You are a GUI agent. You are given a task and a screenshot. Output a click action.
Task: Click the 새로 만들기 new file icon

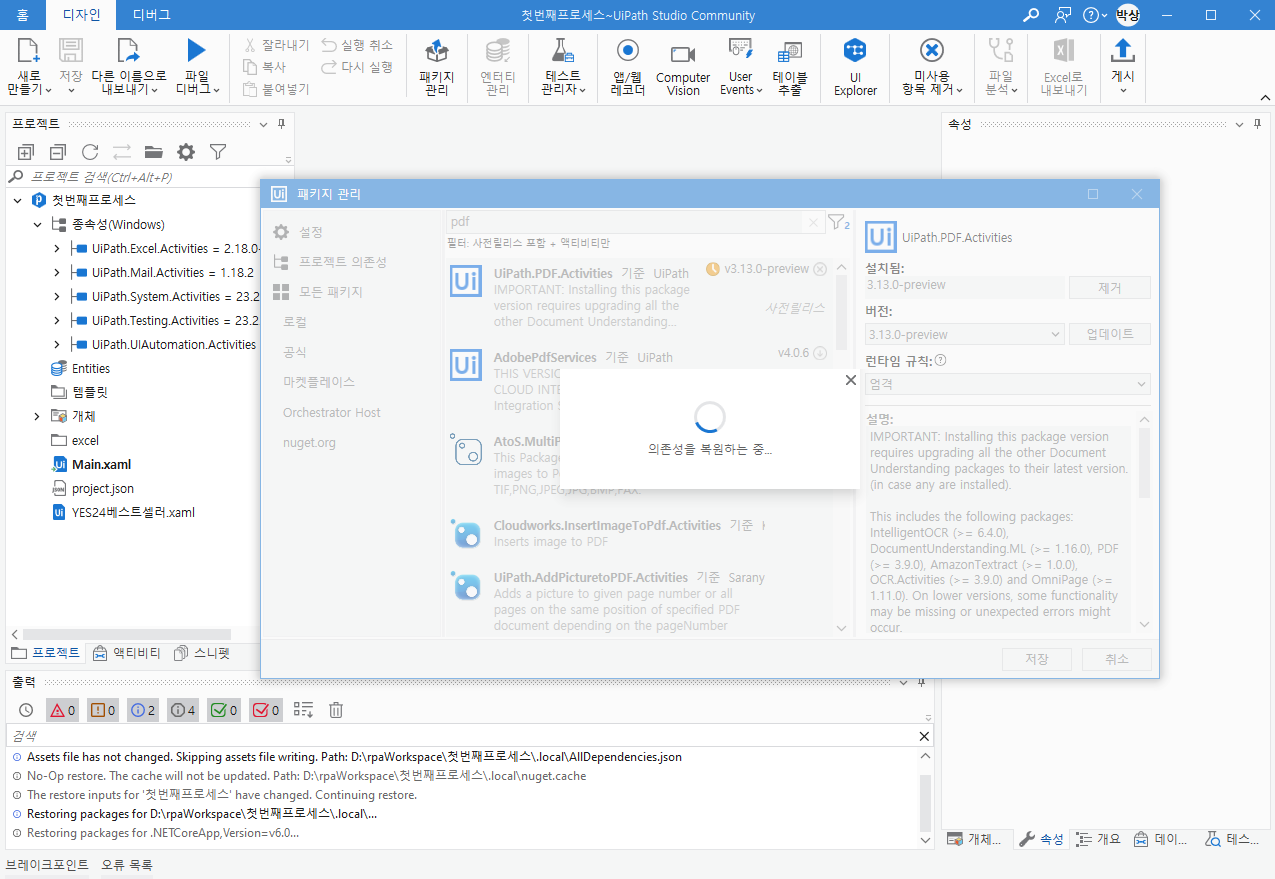click(x=28, y=51)
